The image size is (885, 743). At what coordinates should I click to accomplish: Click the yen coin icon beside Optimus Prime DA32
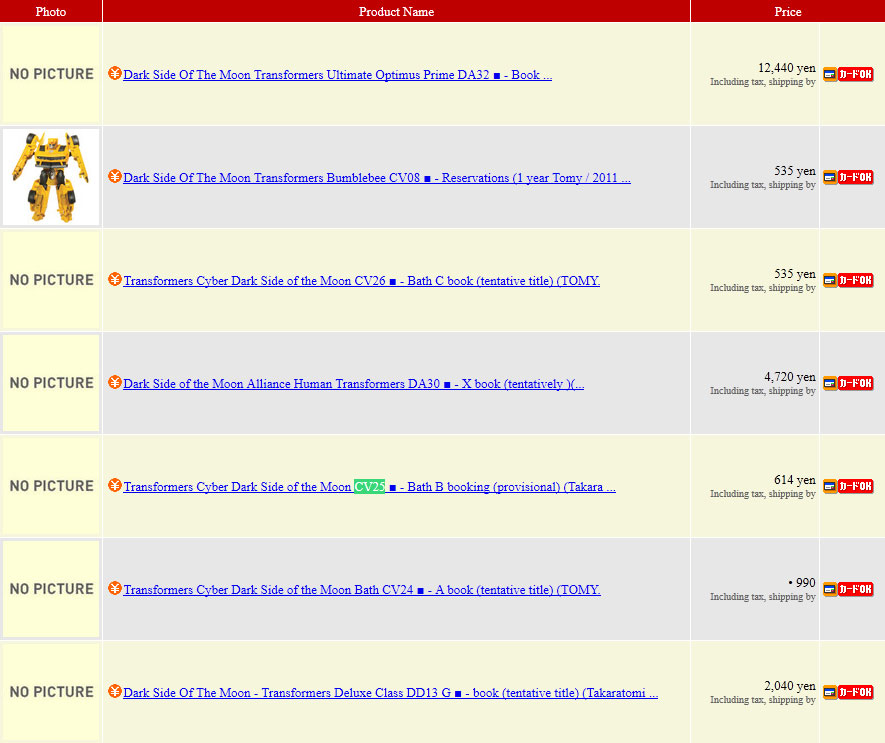(115, 74)
